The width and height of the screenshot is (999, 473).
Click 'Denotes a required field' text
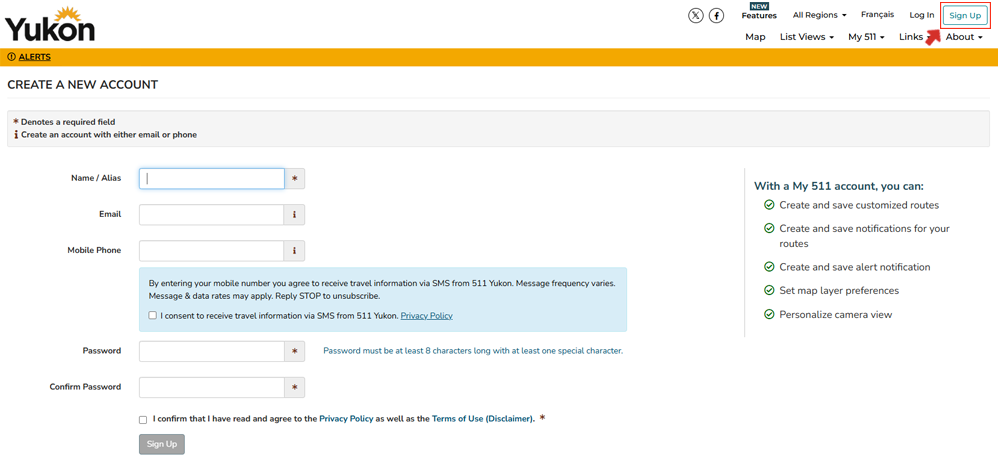pos(68,122)
